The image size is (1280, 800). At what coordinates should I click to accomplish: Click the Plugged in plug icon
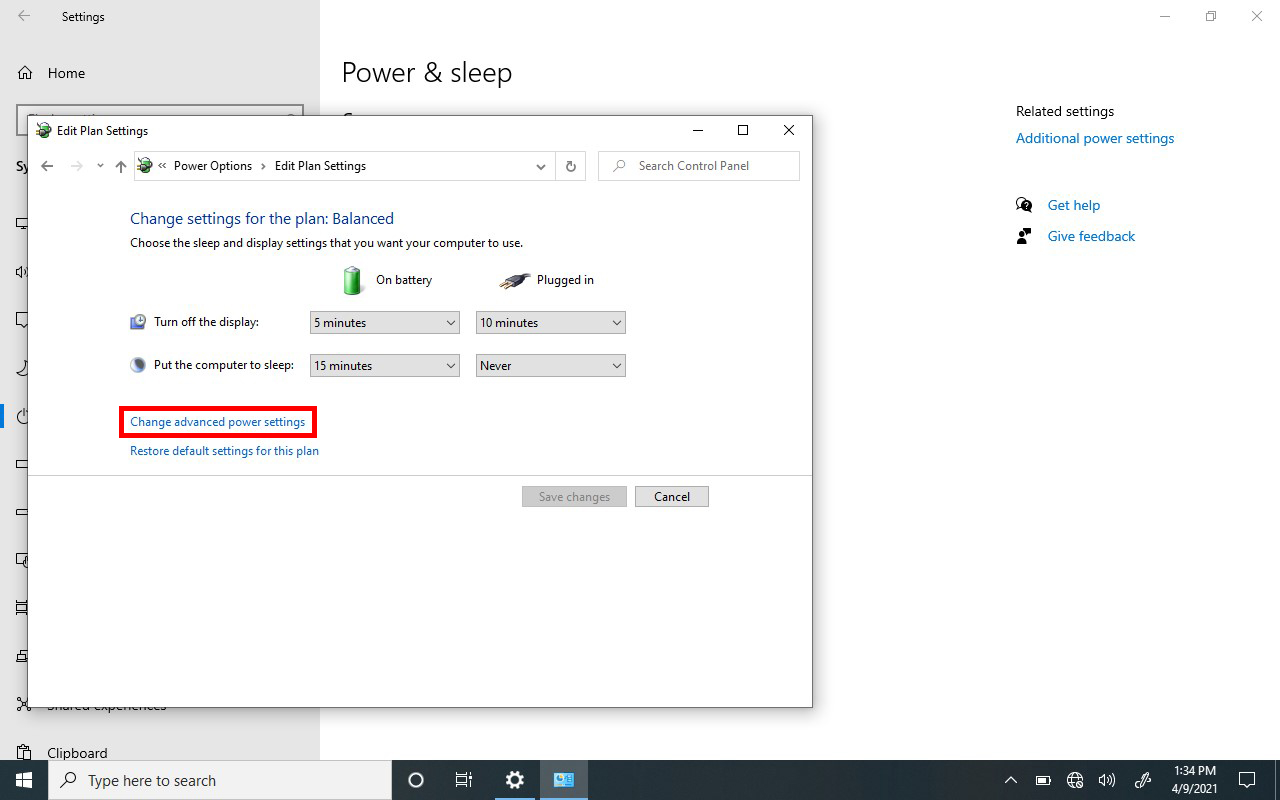coord(515,281)
